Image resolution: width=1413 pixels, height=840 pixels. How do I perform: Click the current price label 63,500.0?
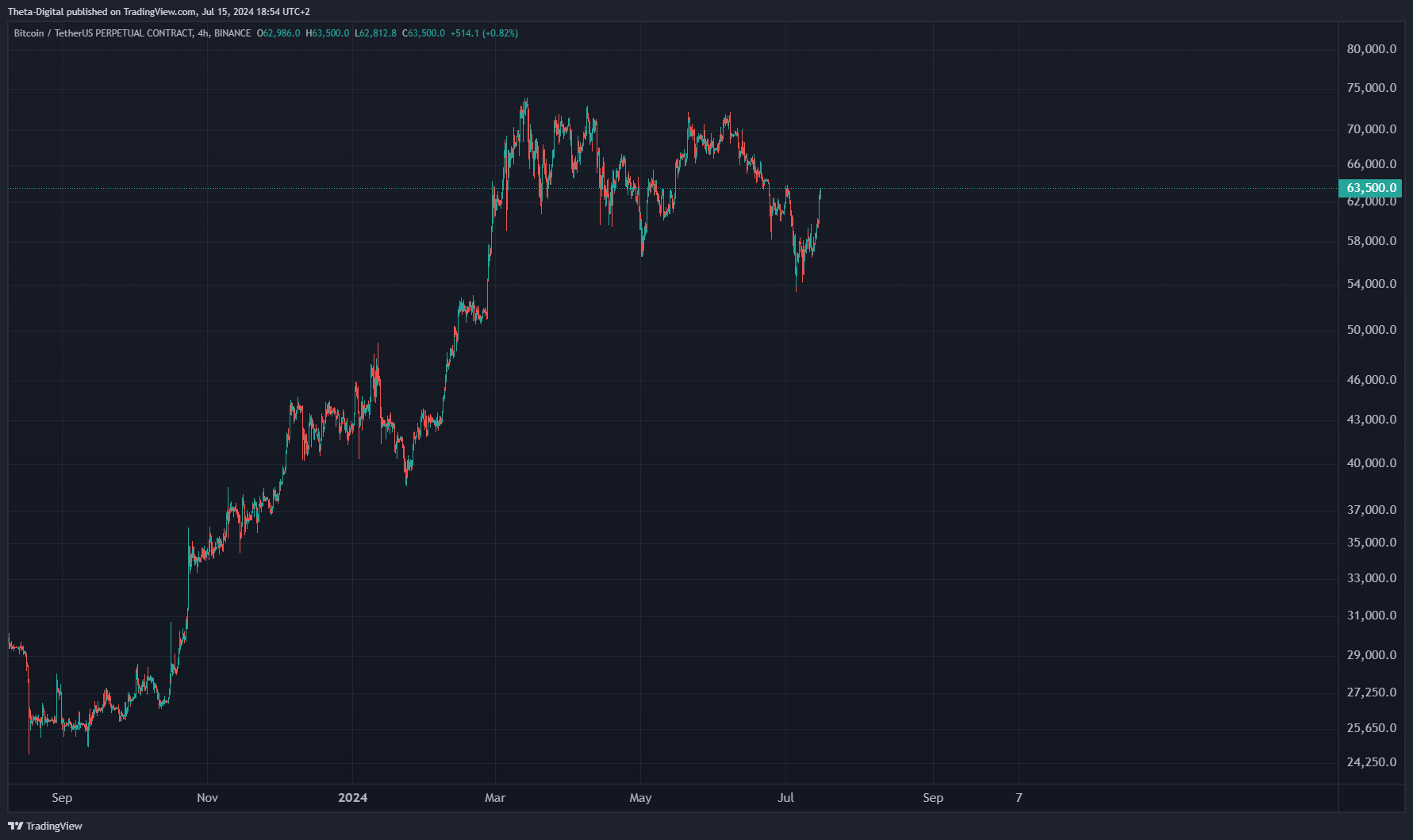tap(1370, 188)
